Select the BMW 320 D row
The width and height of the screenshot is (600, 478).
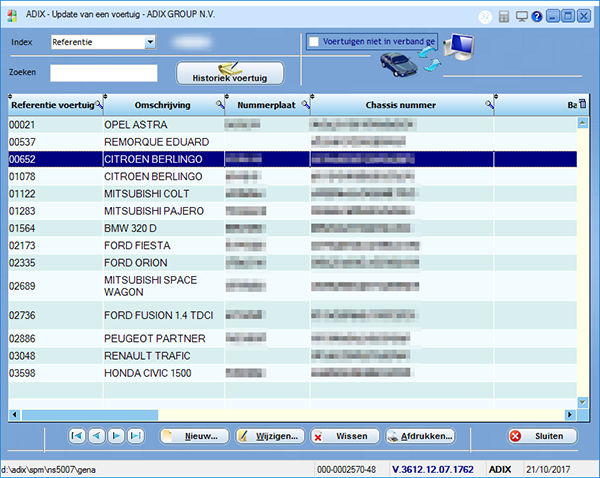click(x=292, y=228)
